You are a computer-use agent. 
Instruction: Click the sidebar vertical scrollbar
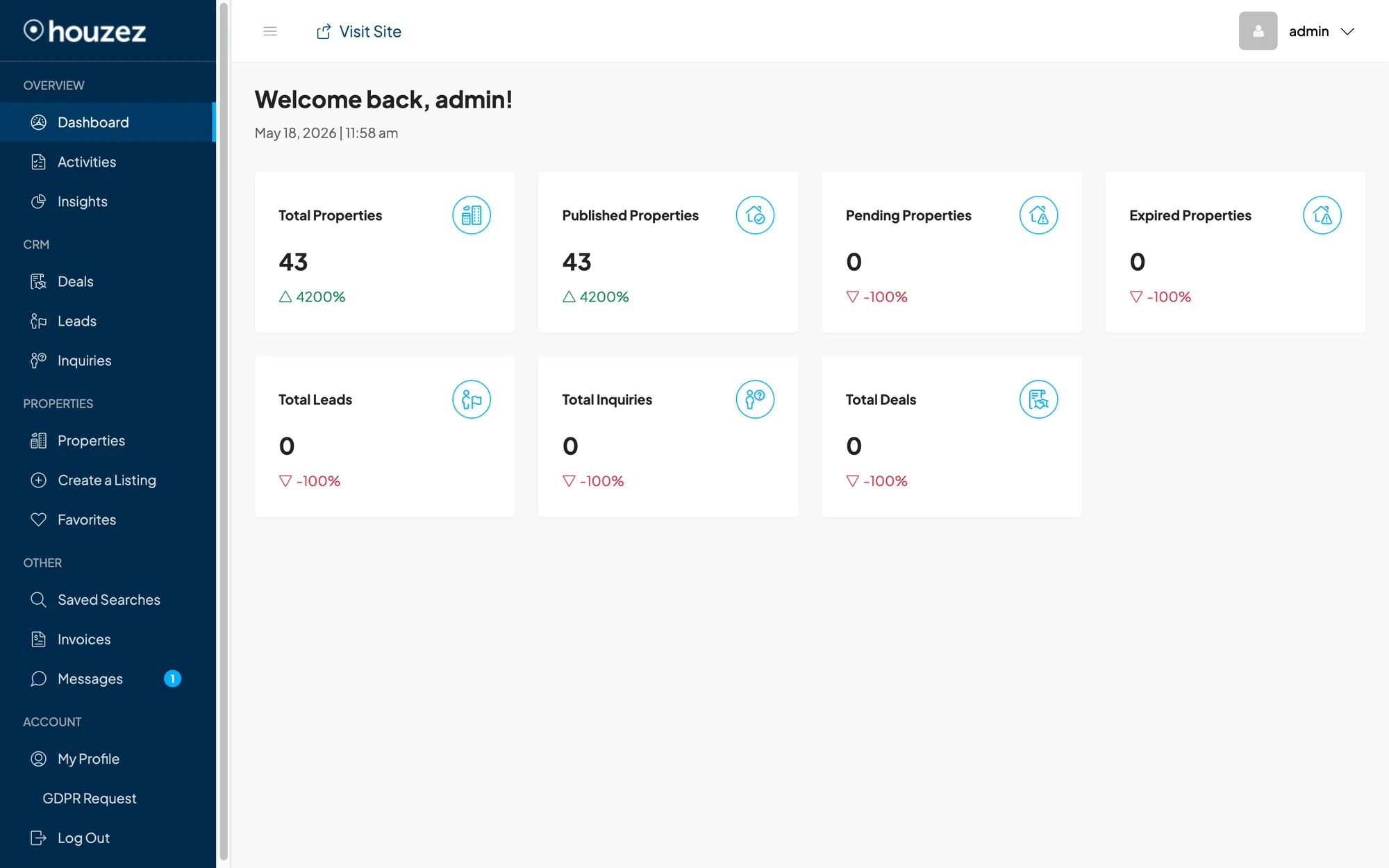pos(224,431)
